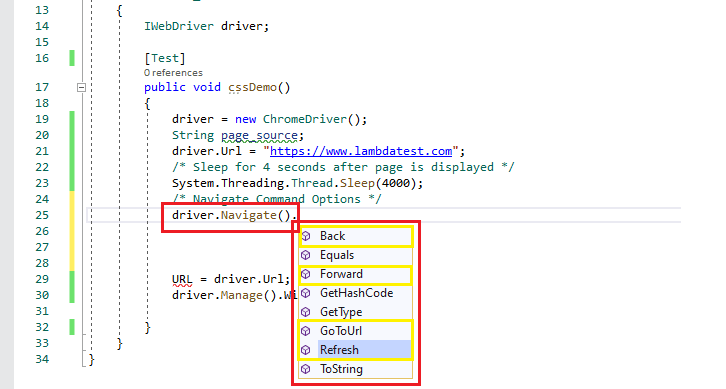Click line number 34 in the gutter
The width and height of the screenshot is (726, 389).
click(x=42, y=359)
